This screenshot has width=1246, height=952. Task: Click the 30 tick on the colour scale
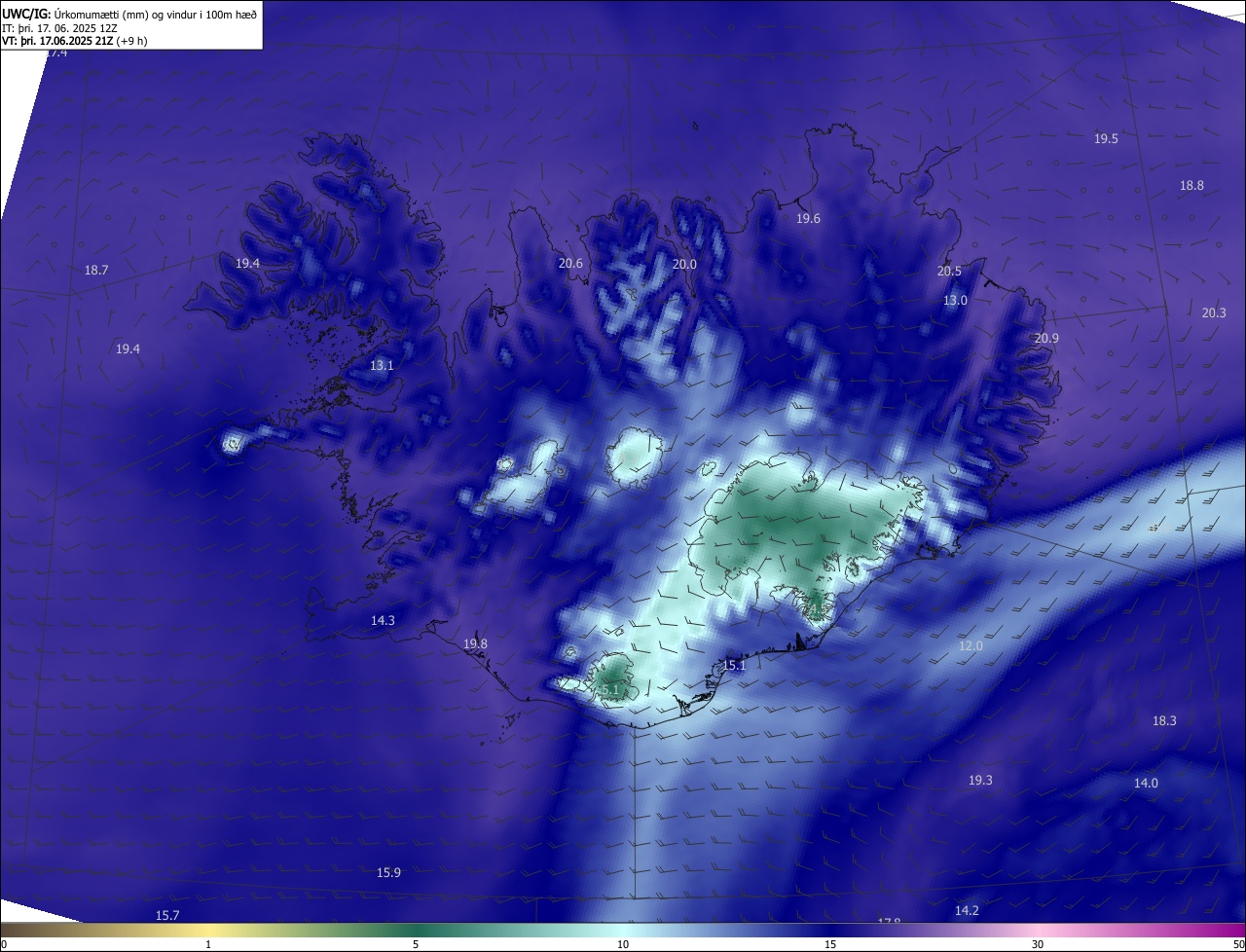coord(1038,944)
